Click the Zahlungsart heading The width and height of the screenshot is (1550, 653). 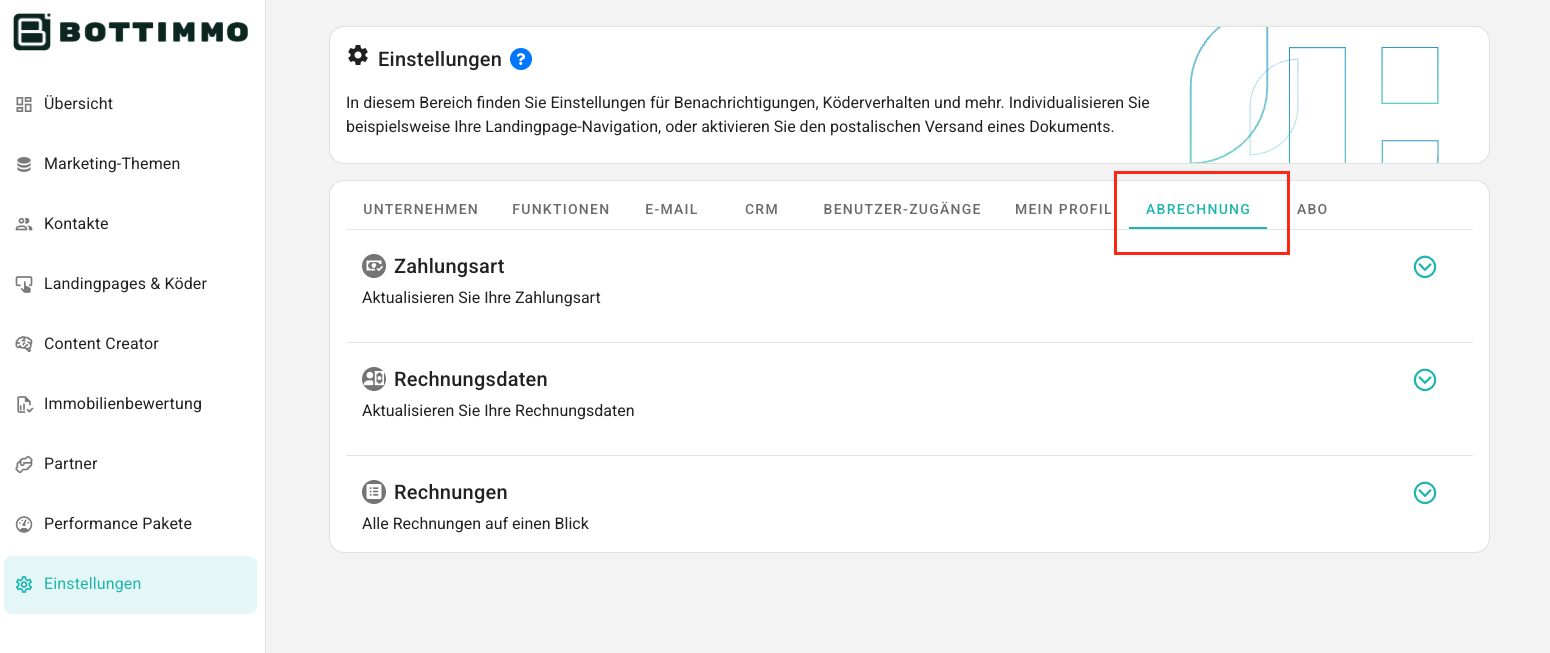tap(449, 267)
